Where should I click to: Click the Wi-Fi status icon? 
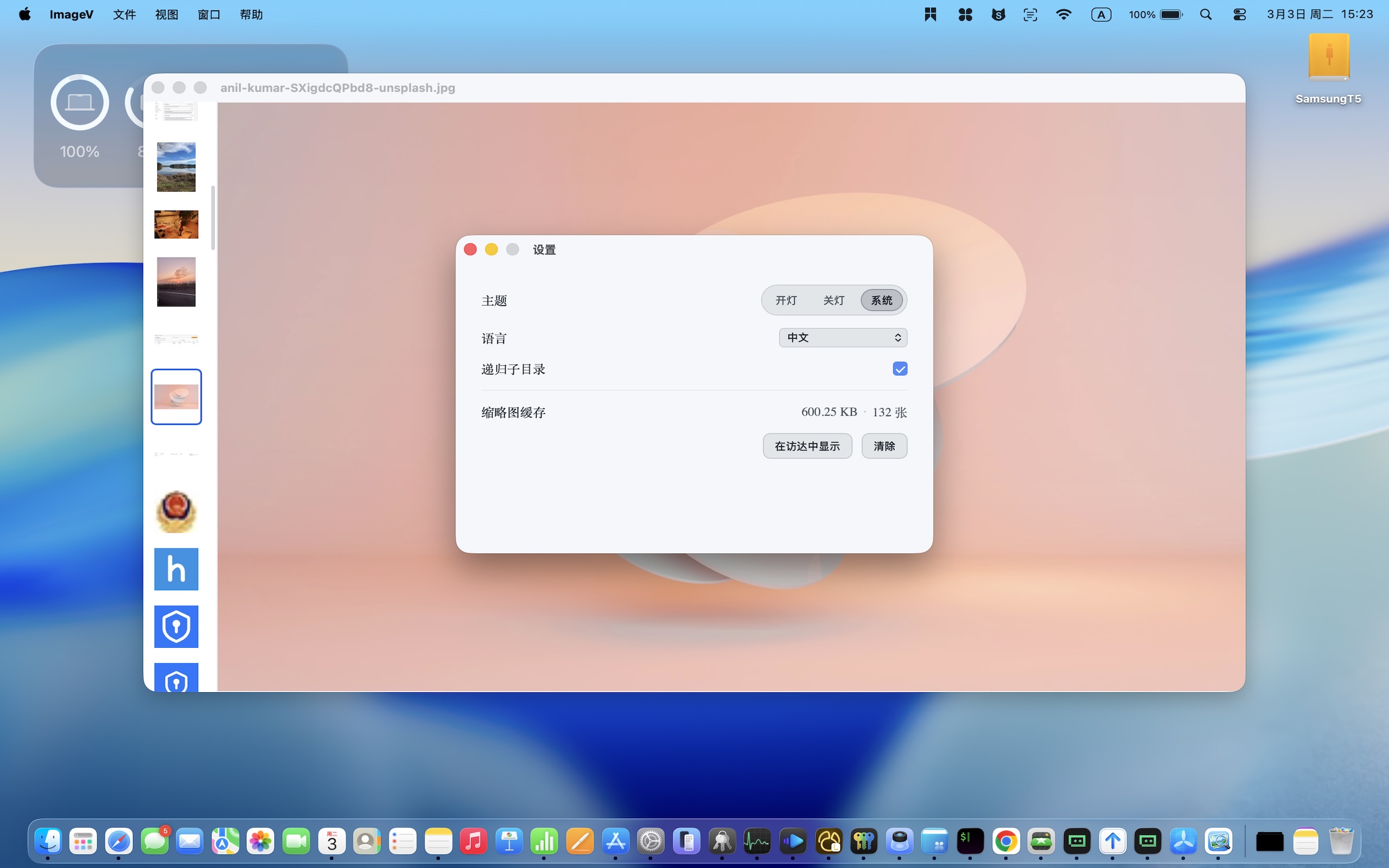1063,14
